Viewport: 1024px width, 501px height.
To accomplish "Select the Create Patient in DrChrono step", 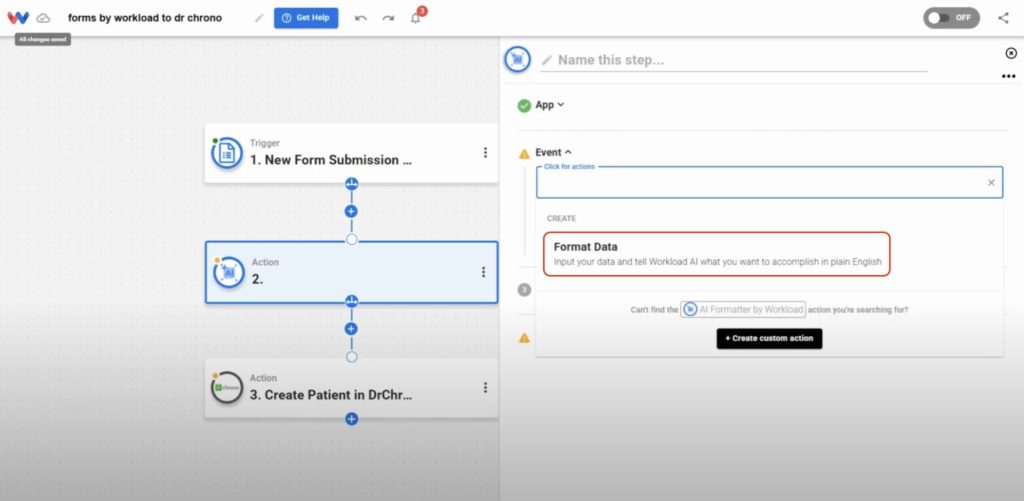I will [x=351, y=388].
